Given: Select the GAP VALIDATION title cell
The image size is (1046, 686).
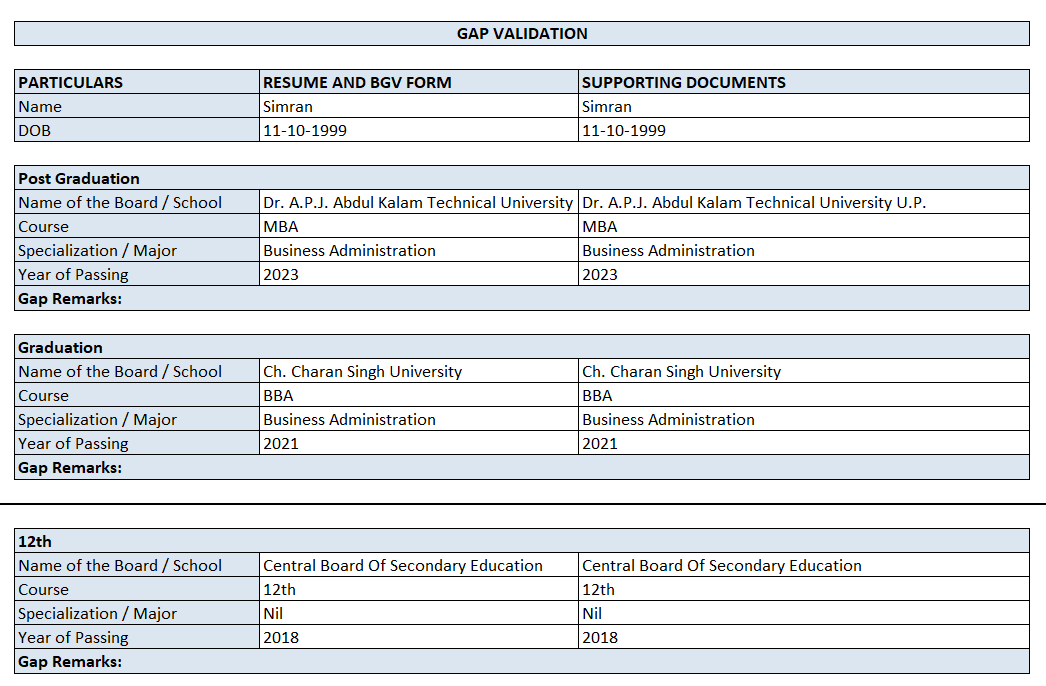Looking at the screenshot, I should (x=522, y=33).
